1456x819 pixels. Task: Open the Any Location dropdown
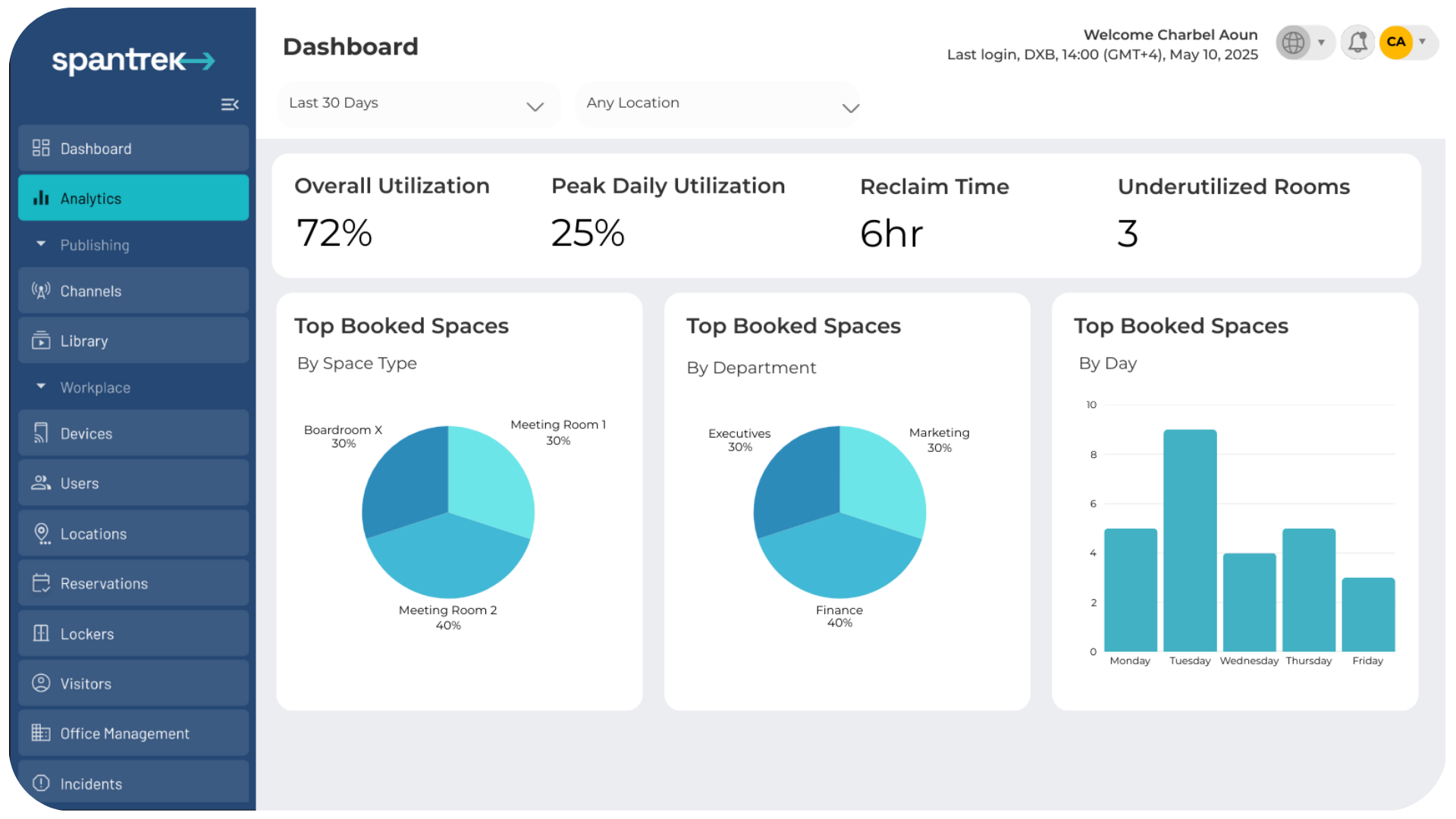point(717,105)
